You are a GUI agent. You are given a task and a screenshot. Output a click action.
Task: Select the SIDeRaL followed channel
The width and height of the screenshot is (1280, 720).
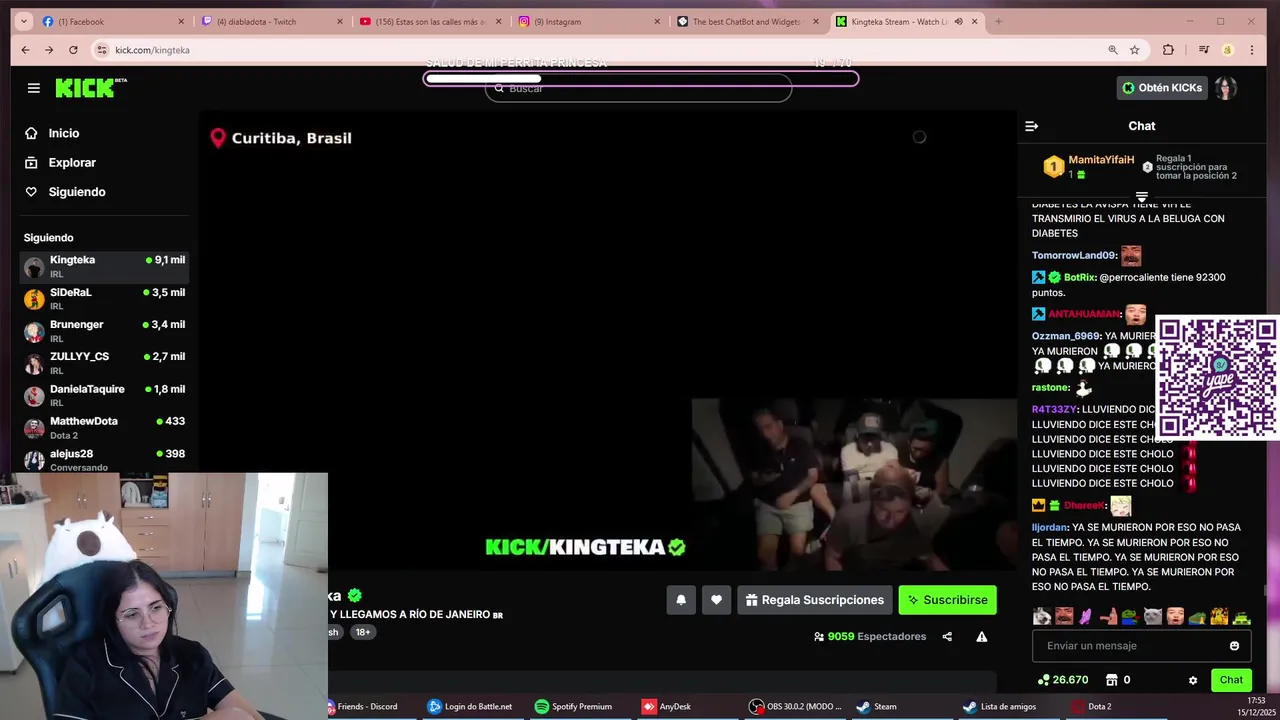(104, 298)
